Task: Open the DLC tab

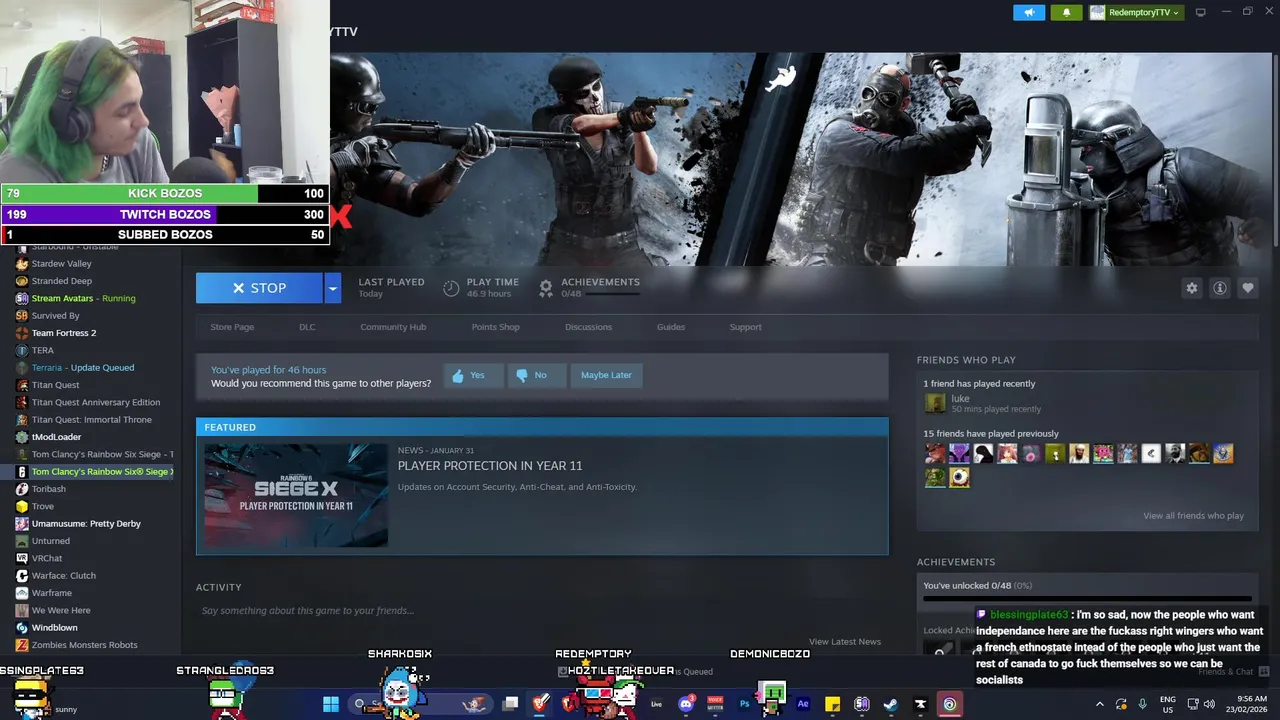Action: tap(307, 327)
